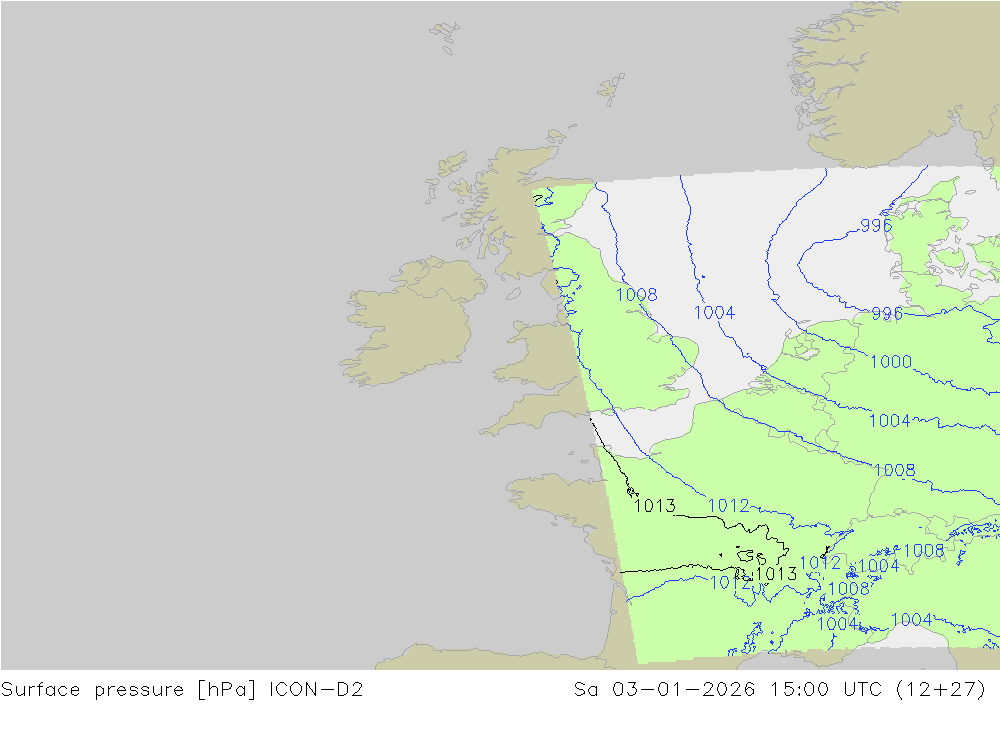Select the '1008' label below the German '1004' label

893,470
